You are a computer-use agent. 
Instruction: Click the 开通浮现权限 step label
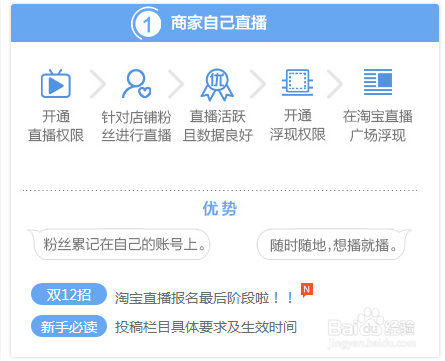pyautogui.click(x=298, y=125)
